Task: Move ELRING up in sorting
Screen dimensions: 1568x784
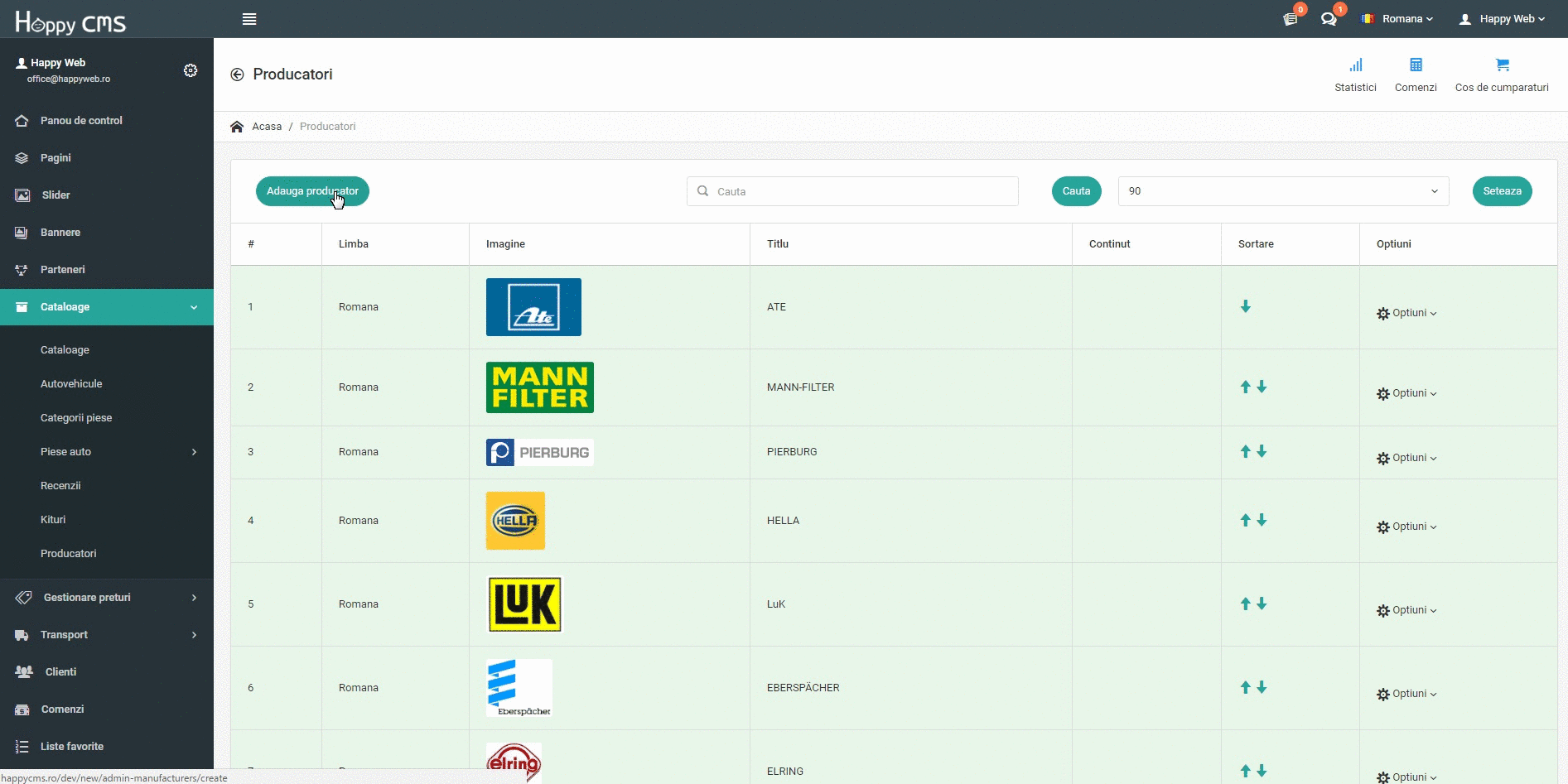Action: (1245, 771)
